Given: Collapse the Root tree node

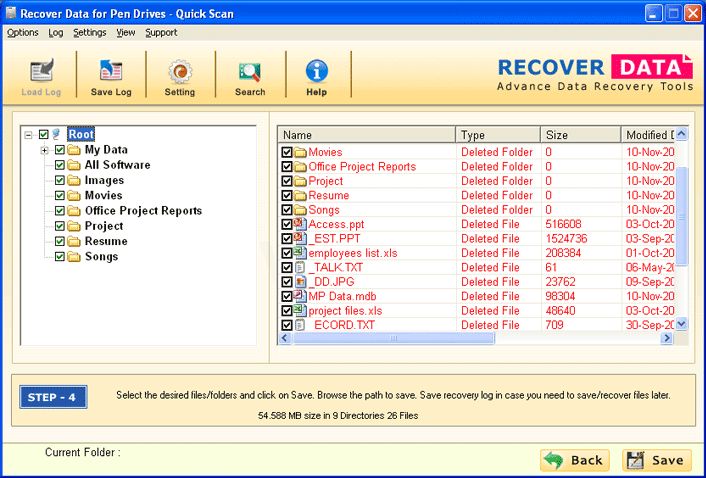Looking at the screenshot, I should [29, 134].
